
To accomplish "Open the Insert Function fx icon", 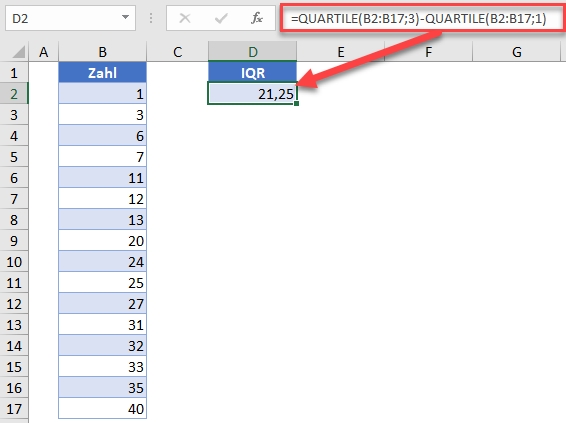I will (x=257, y=18).
